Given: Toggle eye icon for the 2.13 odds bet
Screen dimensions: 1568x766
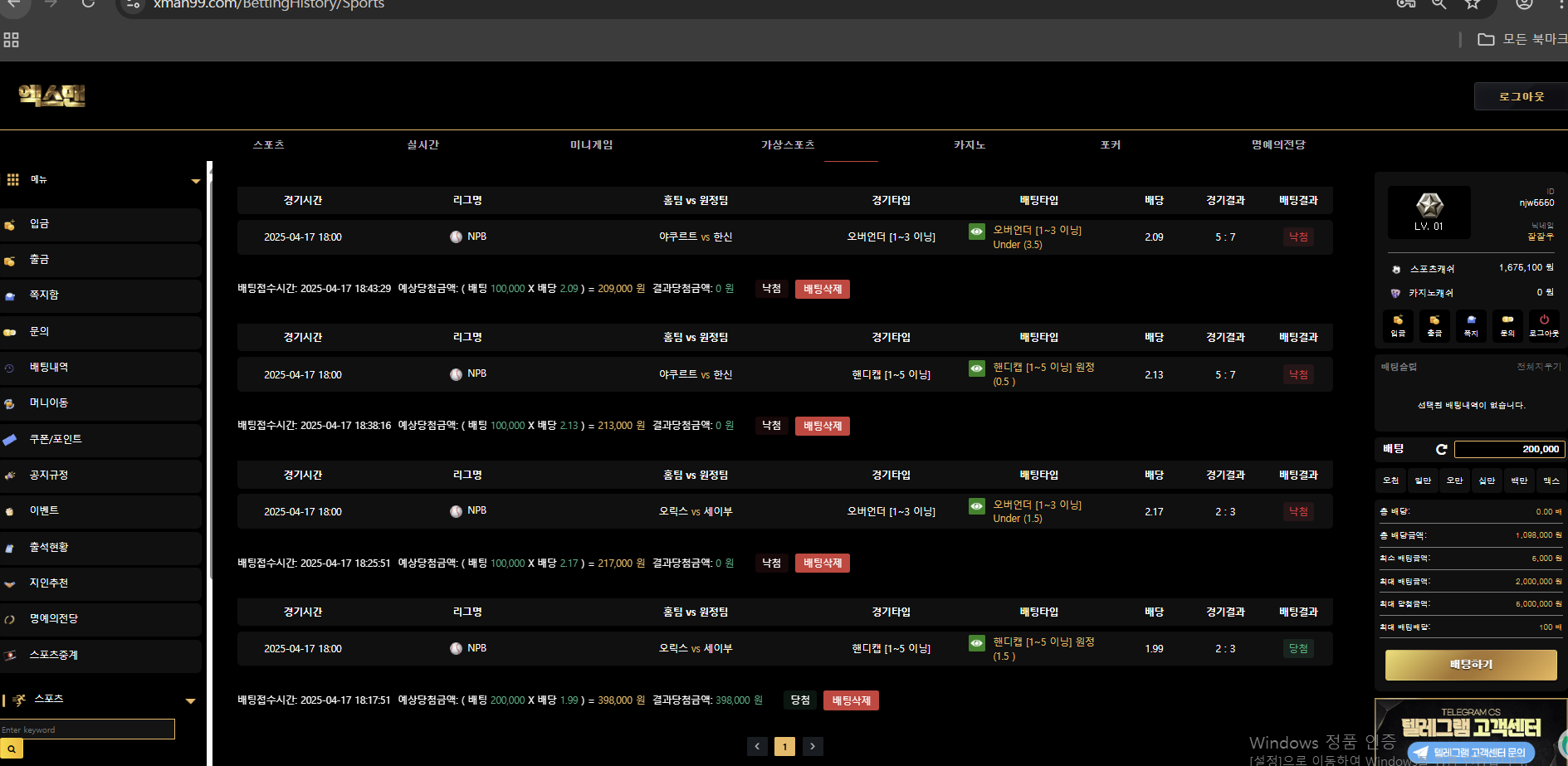Looking at the screenshot, I should pos(977,368).
